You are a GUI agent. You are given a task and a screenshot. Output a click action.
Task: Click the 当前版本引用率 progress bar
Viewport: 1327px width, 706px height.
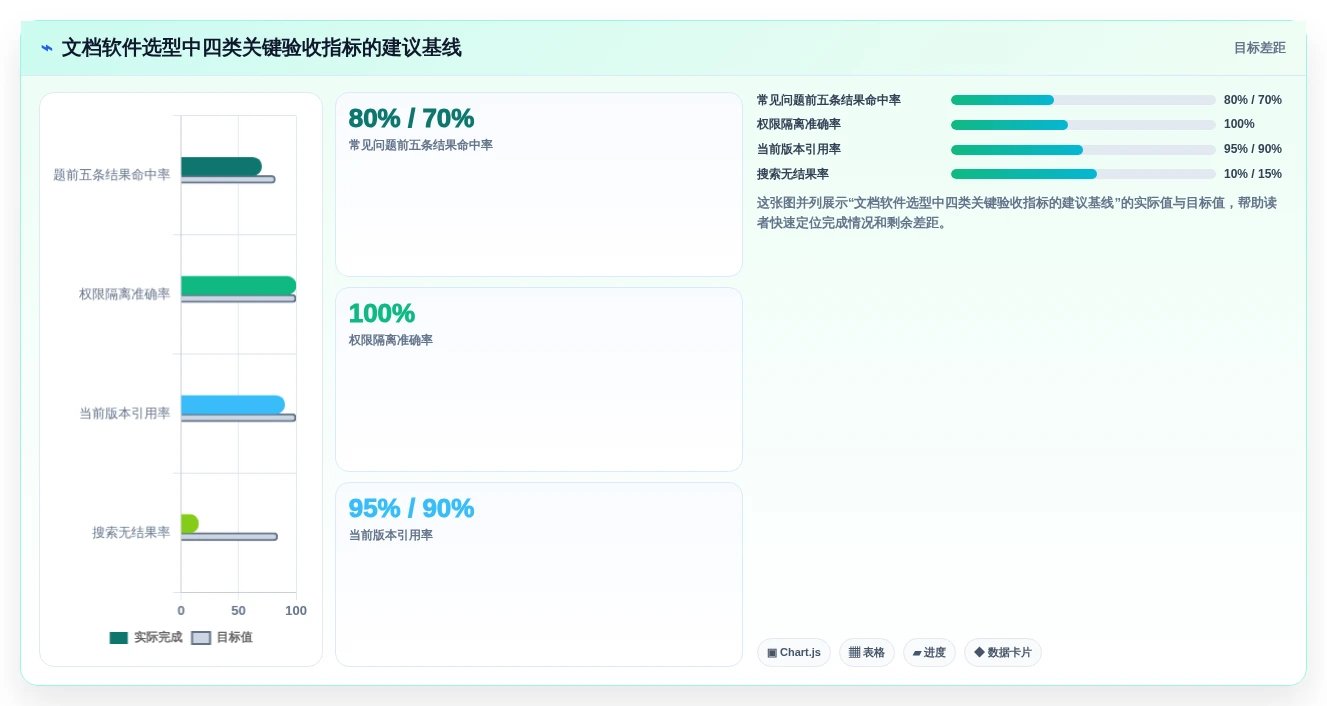(1083, 150)
